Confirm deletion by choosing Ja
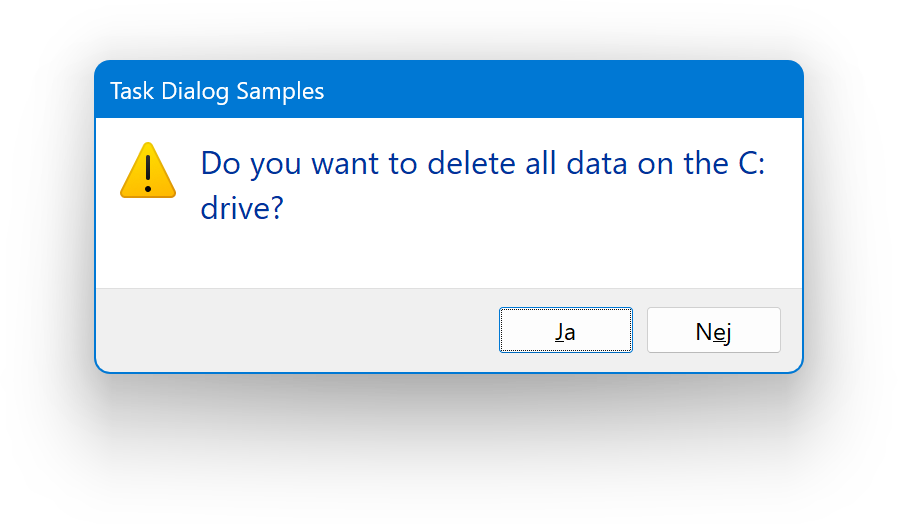 [x=565, y=331]
